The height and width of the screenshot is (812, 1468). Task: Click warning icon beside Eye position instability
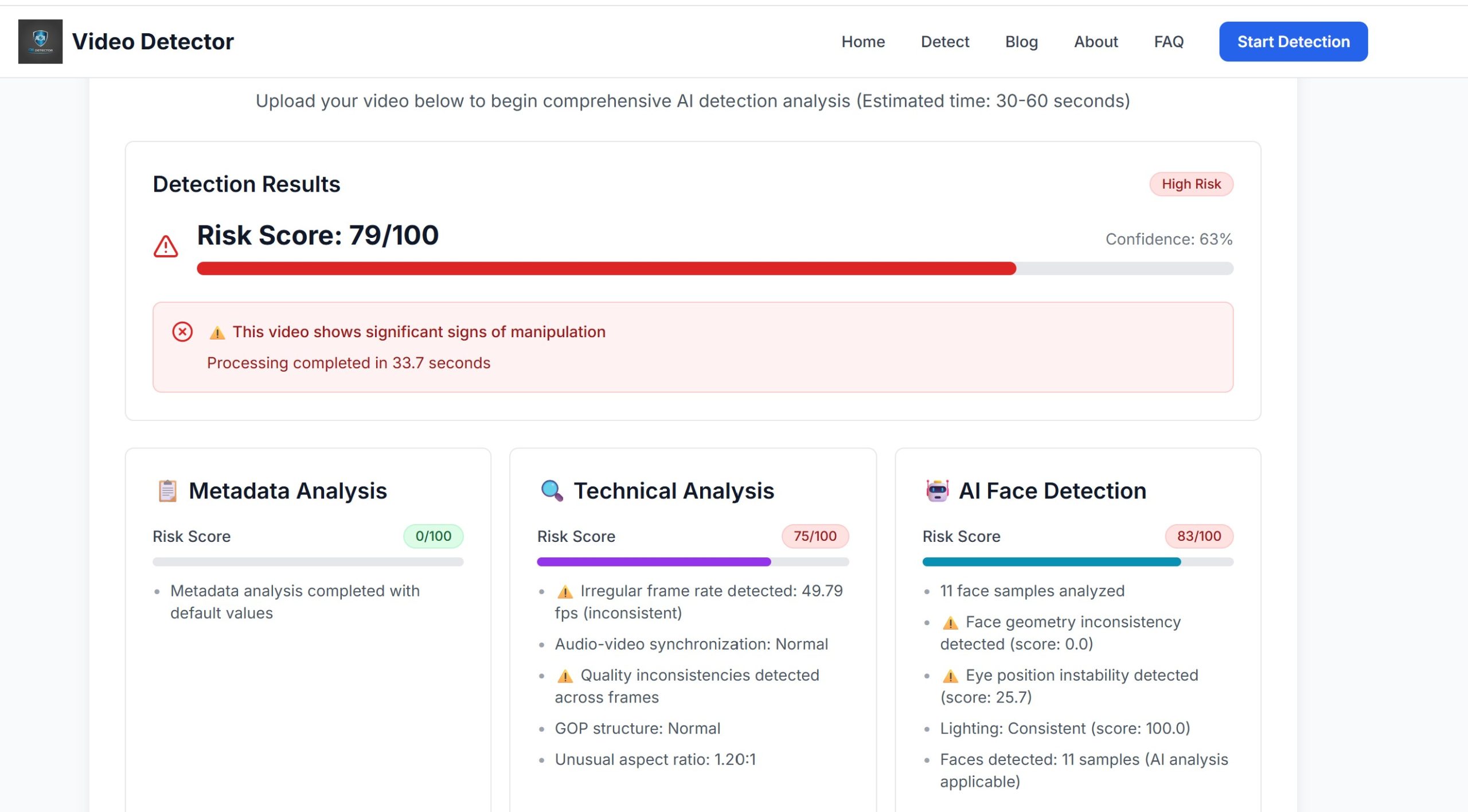950,676
